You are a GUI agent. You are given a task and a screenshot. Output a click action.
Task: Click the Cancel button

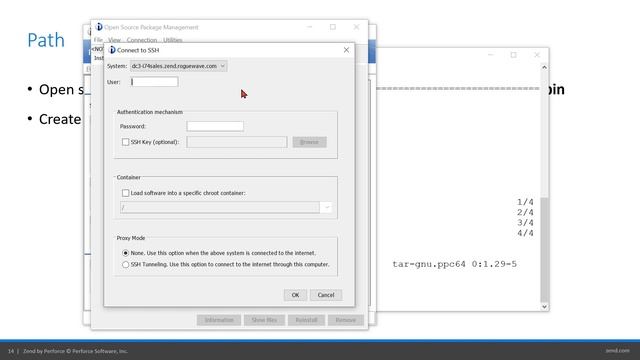[x=326, y=295]
